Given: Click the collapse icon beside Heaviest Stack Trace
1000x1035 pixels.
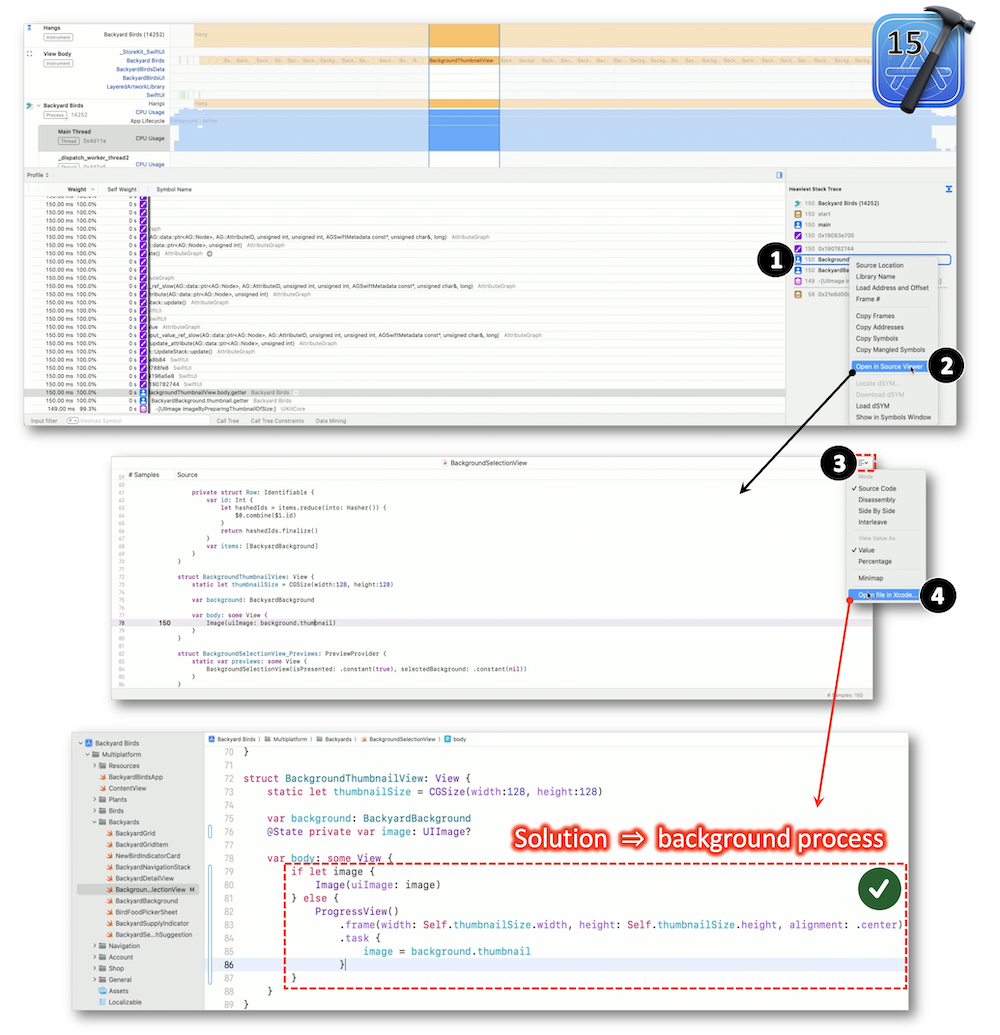Looking at the screenshot, I should (949, 189).
